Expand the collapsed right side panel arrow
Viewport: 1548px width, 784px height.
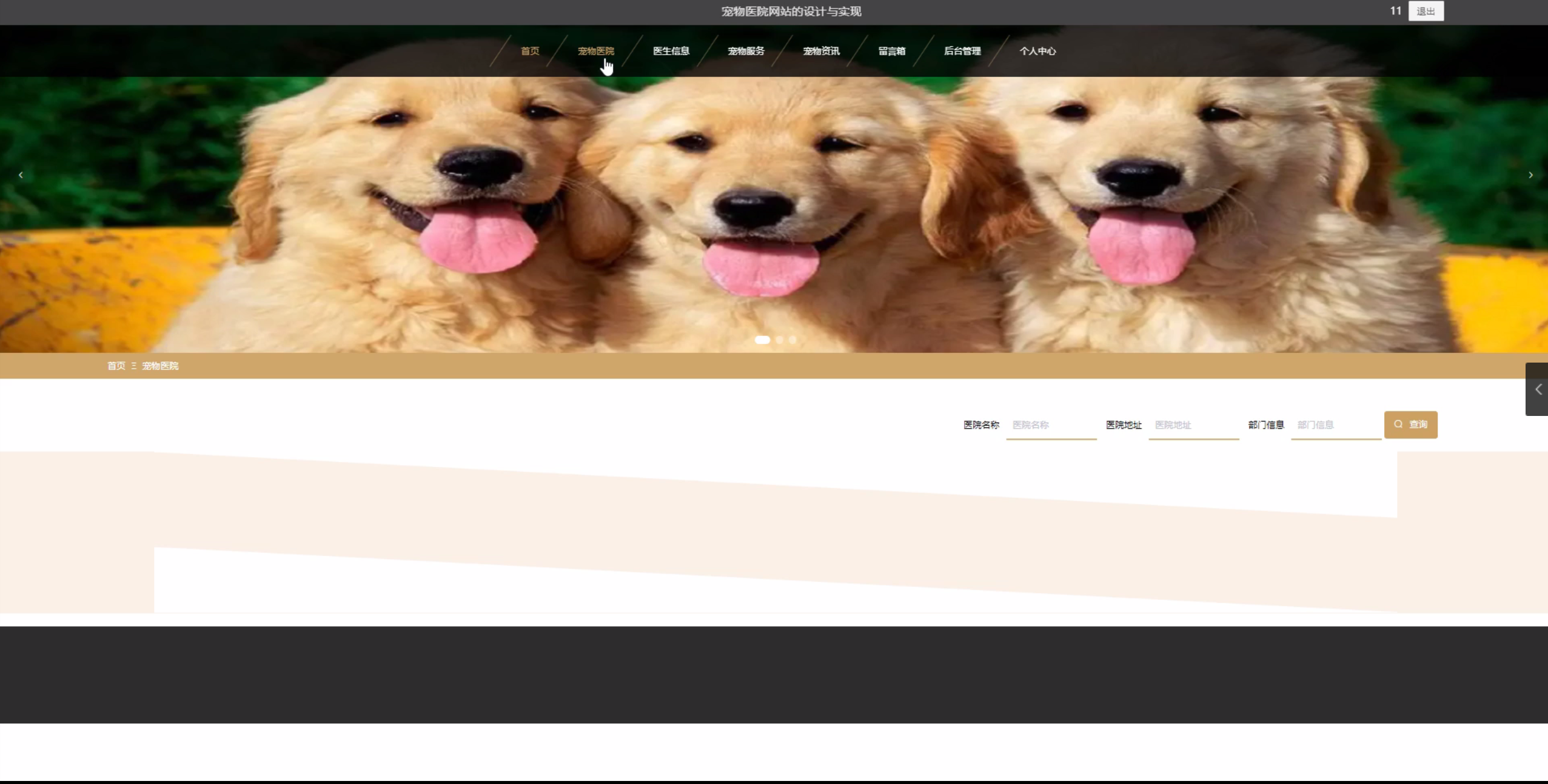point(1537,389)
